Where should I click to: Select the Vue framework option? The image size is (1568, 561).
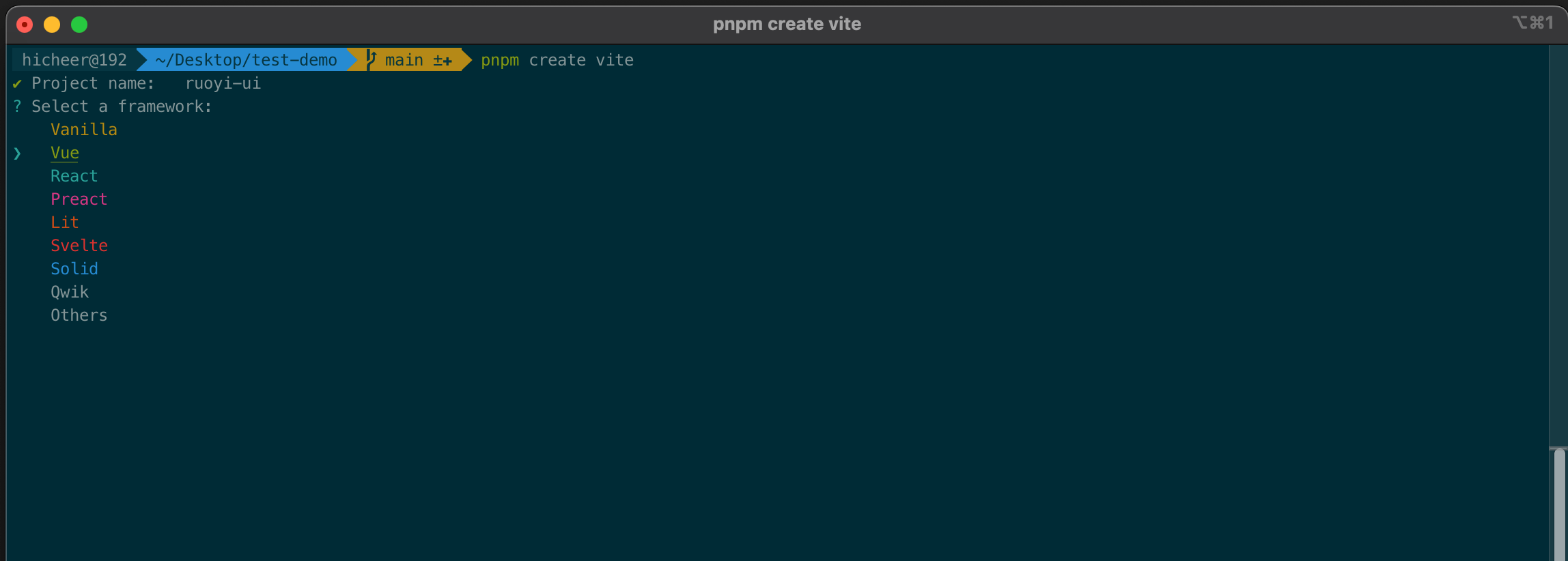(x=65, y=153)
